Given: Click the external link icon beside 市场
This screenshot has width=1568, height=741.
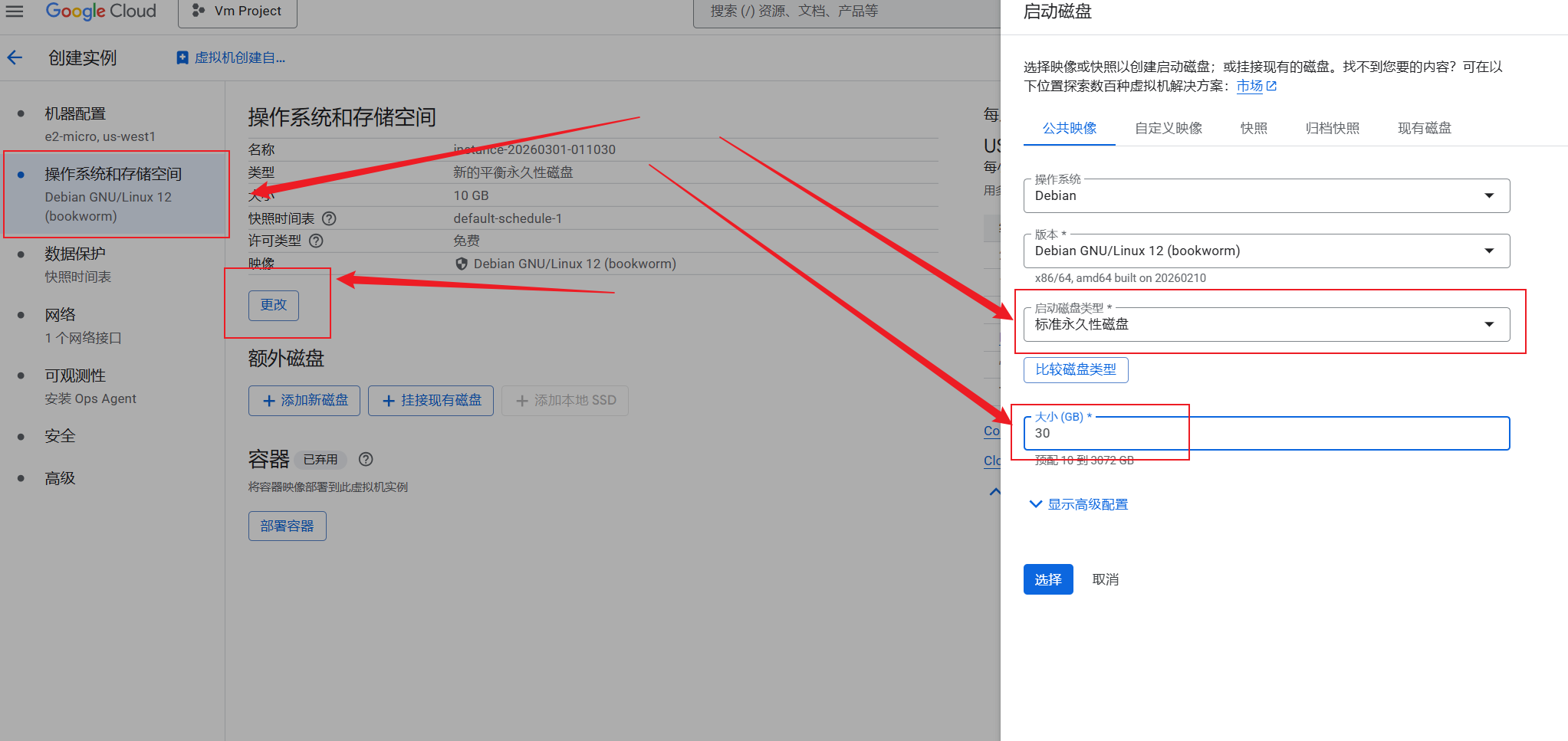Looking at the screenshot, I should 1272,86.
